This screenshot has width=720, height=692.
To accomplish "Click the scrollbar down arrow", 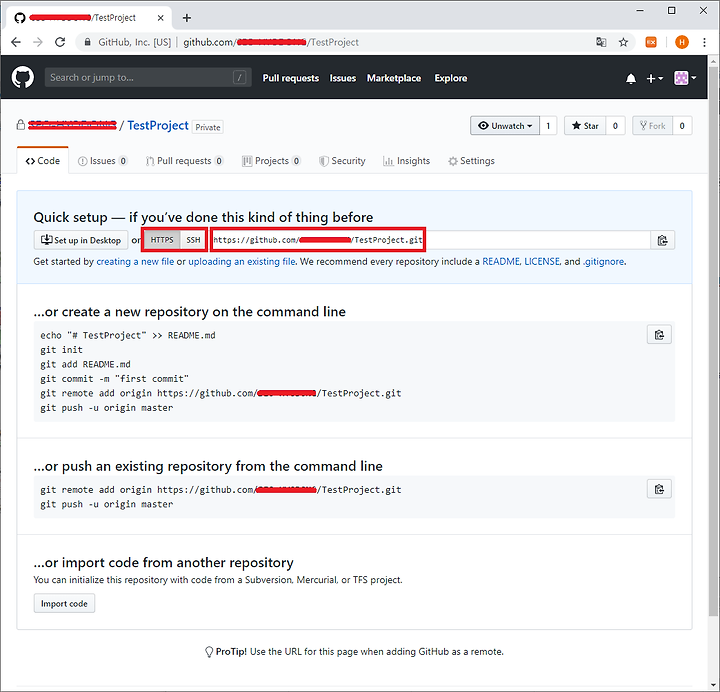I will point(713,686).
